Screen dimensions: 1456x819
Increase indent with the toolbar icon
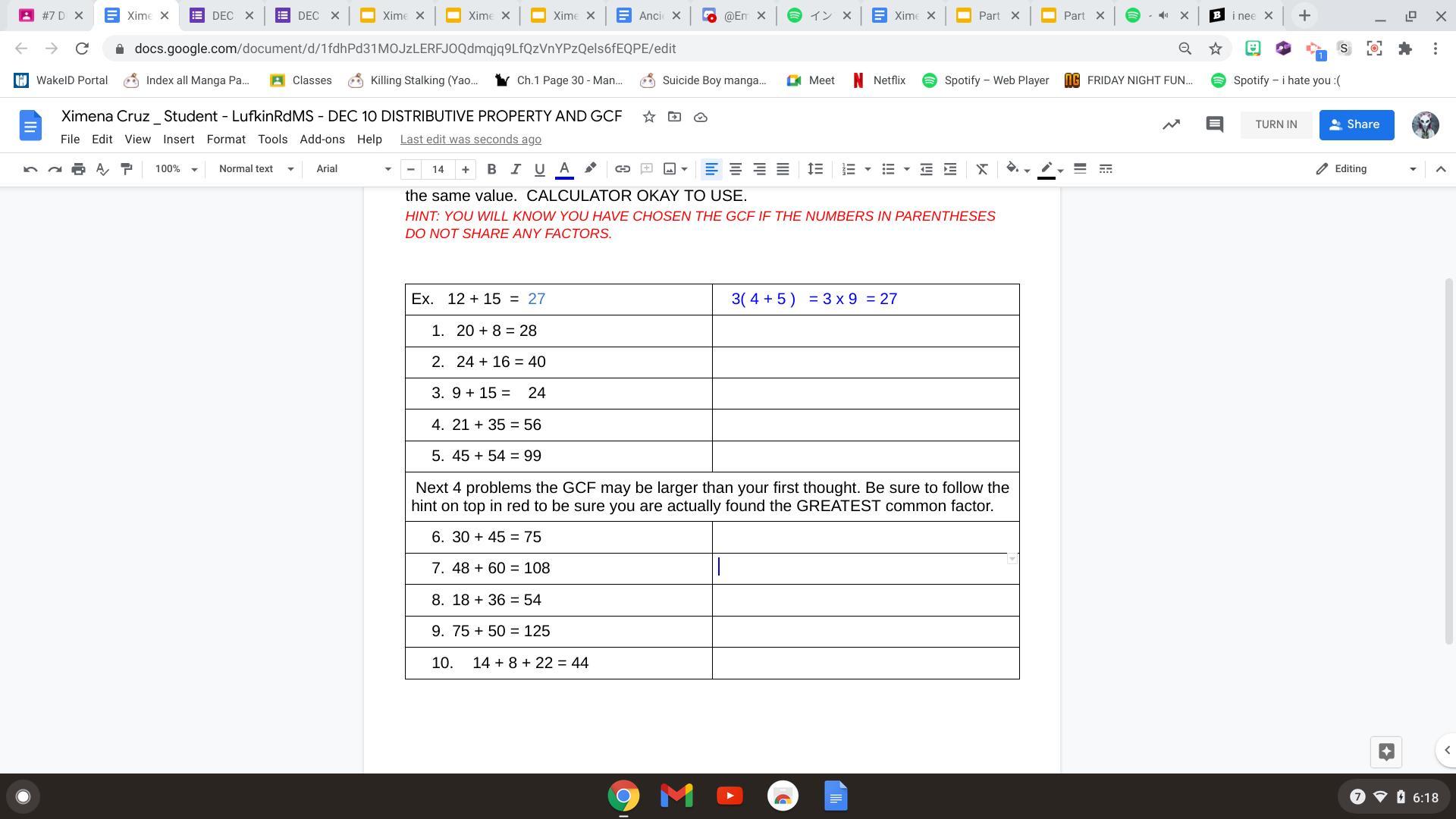pyautogui.click(x=950, y=169)
